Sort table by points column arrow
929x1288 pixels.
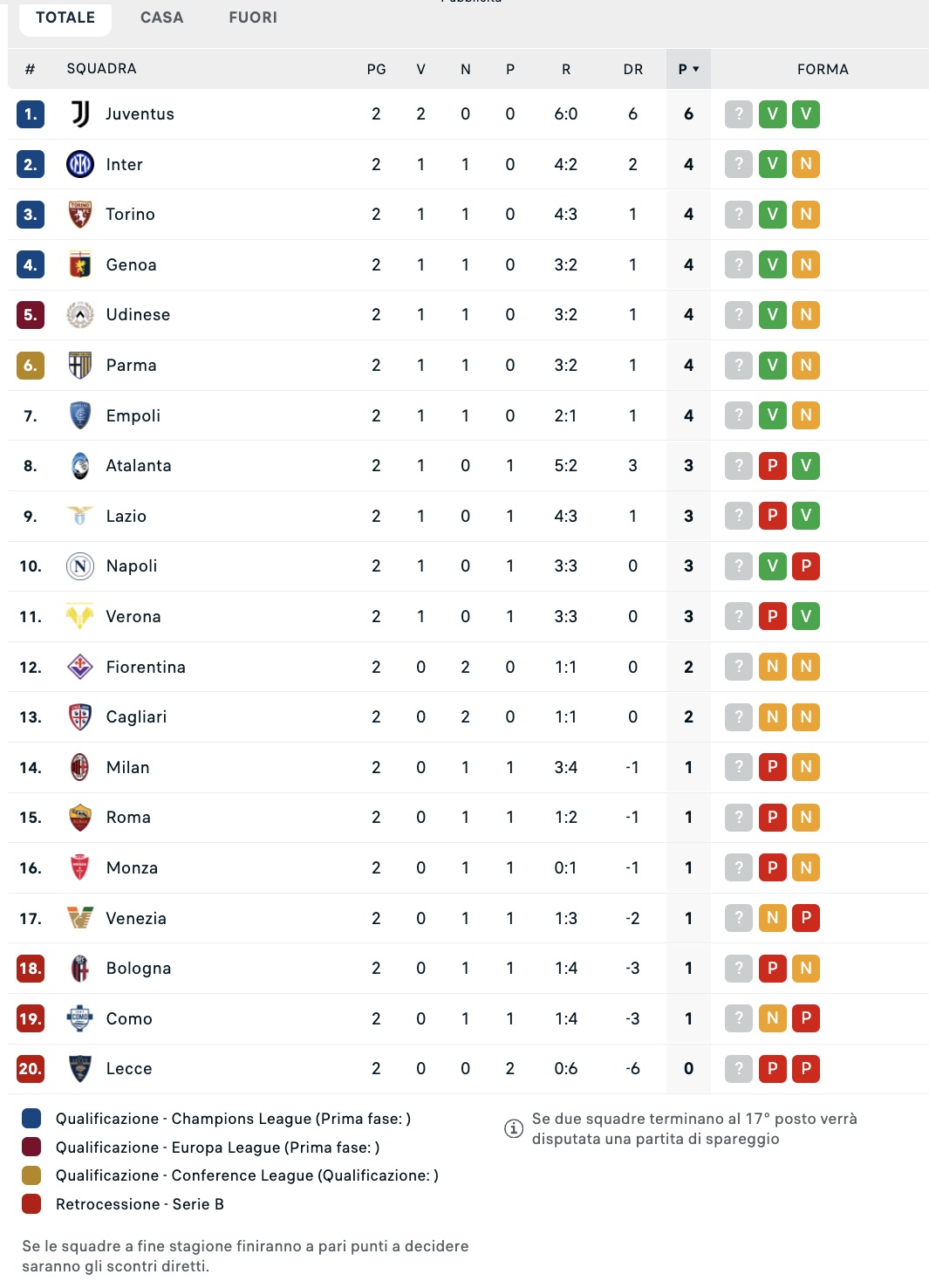[x=696, y=69]
